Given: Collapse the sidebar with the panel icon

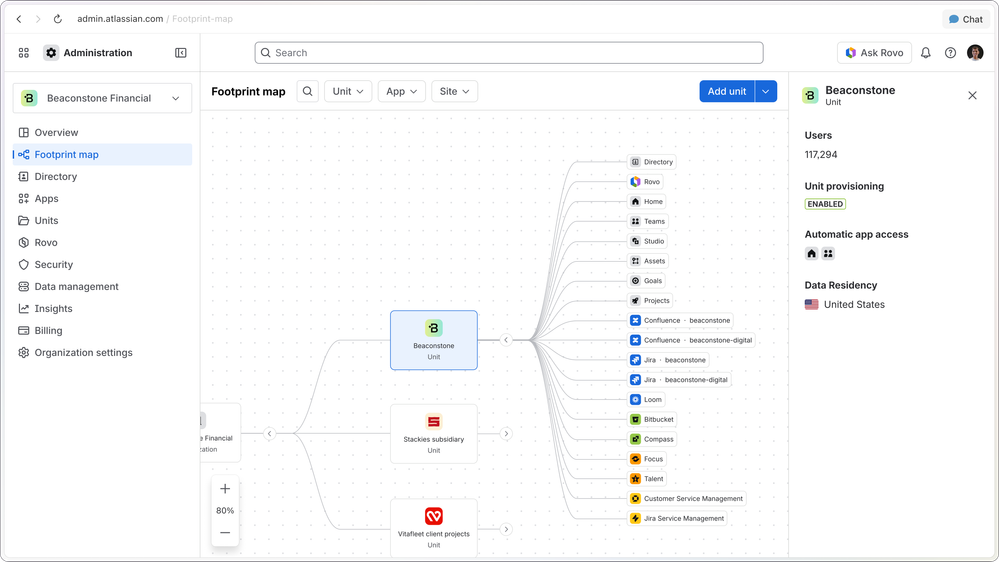Looking at the screenshot, I should (181, 53).
